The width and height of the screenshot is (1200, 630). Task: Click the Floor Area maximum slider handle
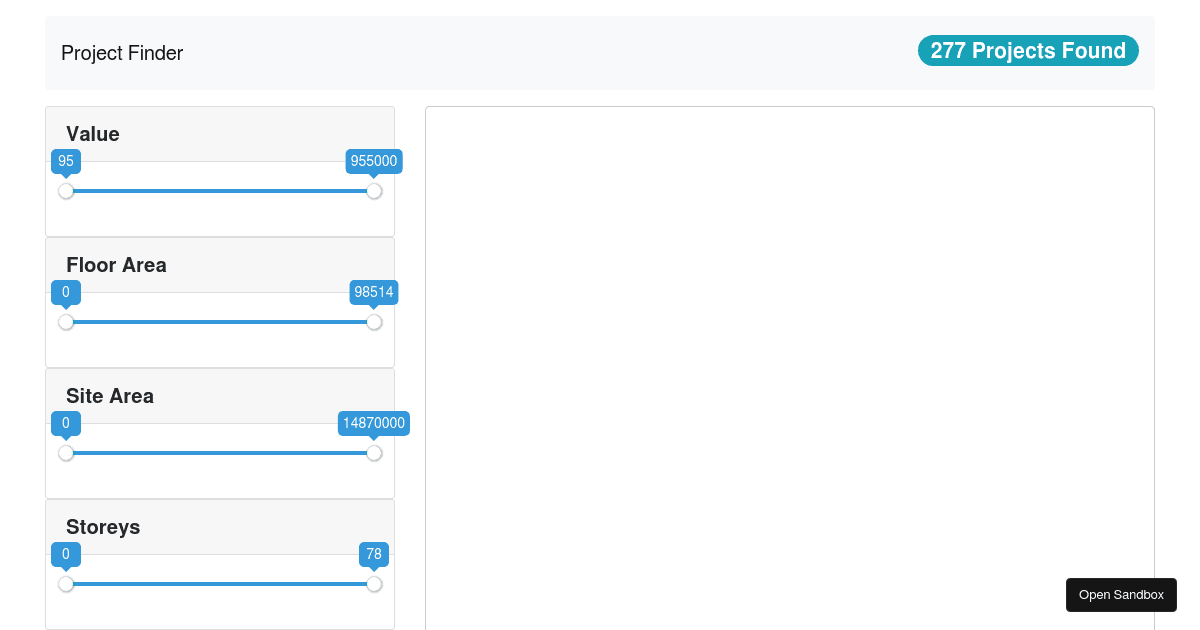374,322
